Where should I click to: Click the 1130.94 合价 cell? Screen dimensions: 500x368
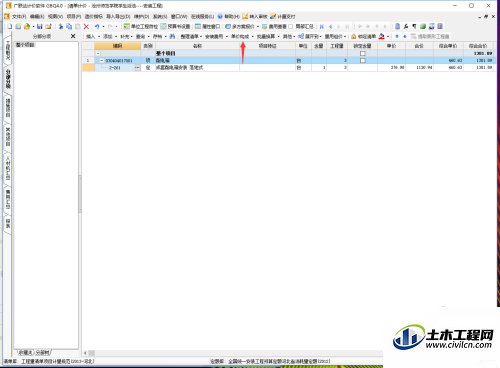tap(419, 68)
